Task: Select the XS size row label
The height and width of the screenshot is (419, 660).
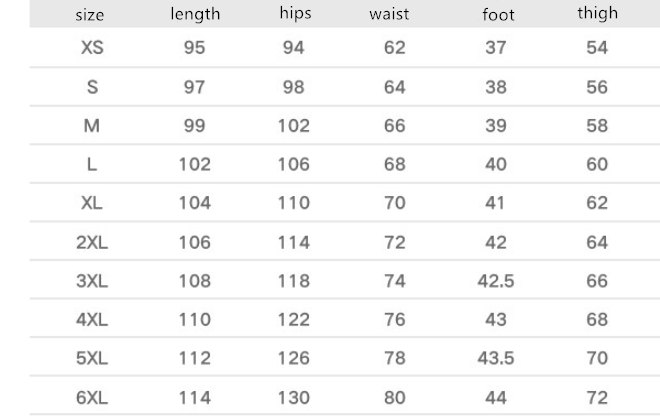Action: tap(92, 48)
